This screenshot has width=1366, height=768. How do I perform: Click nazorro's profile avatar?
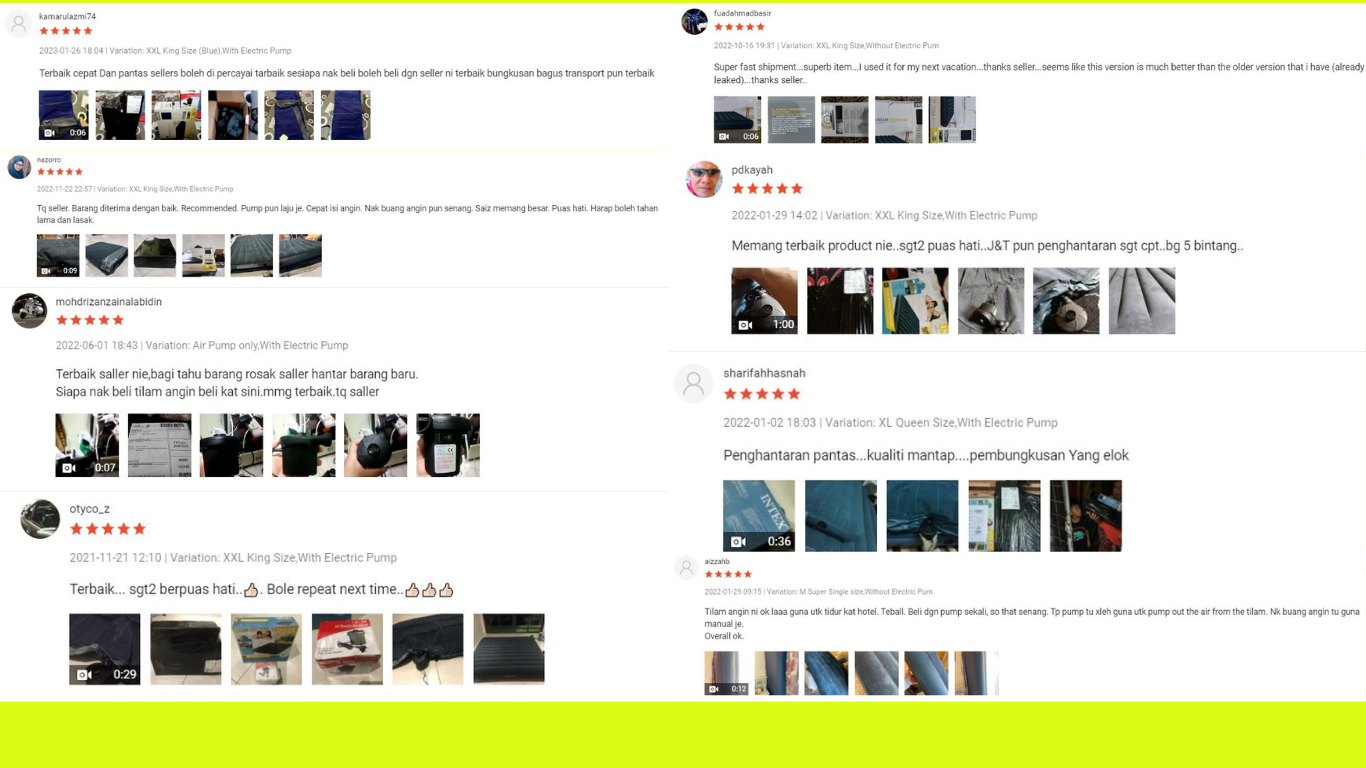(19, 167)
